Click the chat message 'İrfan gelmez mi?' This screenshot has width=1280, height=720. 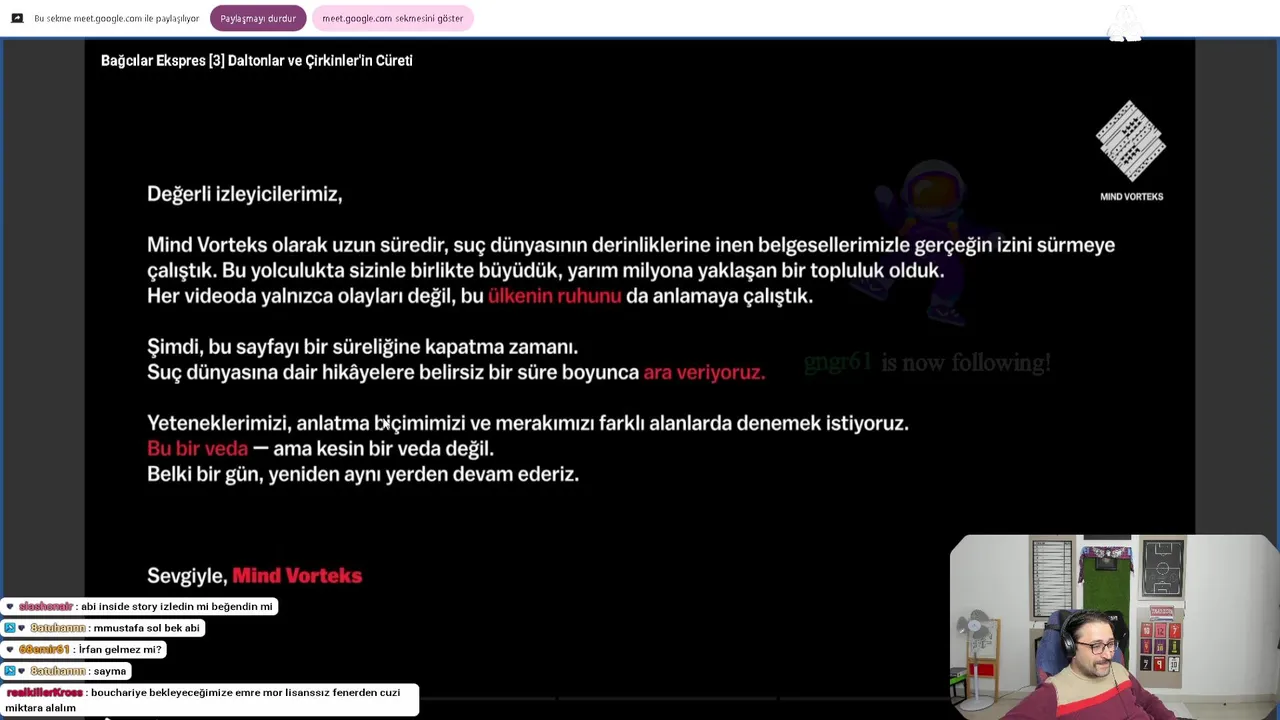click(x=120, y=649)
